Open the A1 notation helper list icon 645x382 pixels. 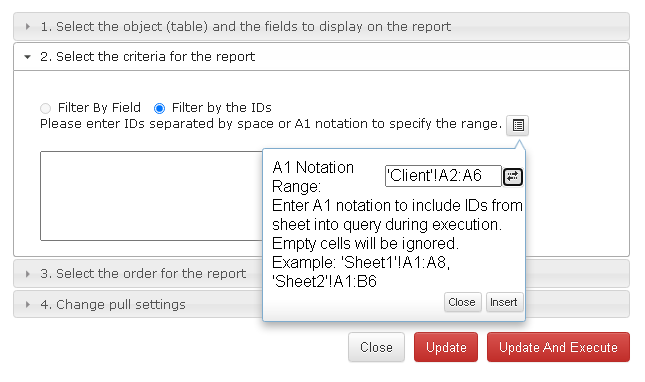point(517,125)
